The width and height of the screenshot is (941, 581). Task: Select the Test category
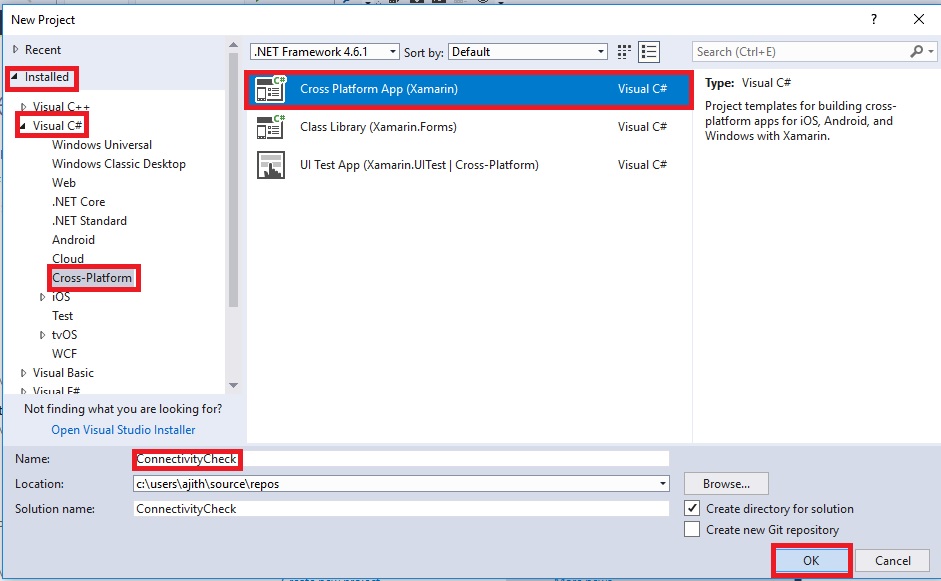(x=62, y=316)
